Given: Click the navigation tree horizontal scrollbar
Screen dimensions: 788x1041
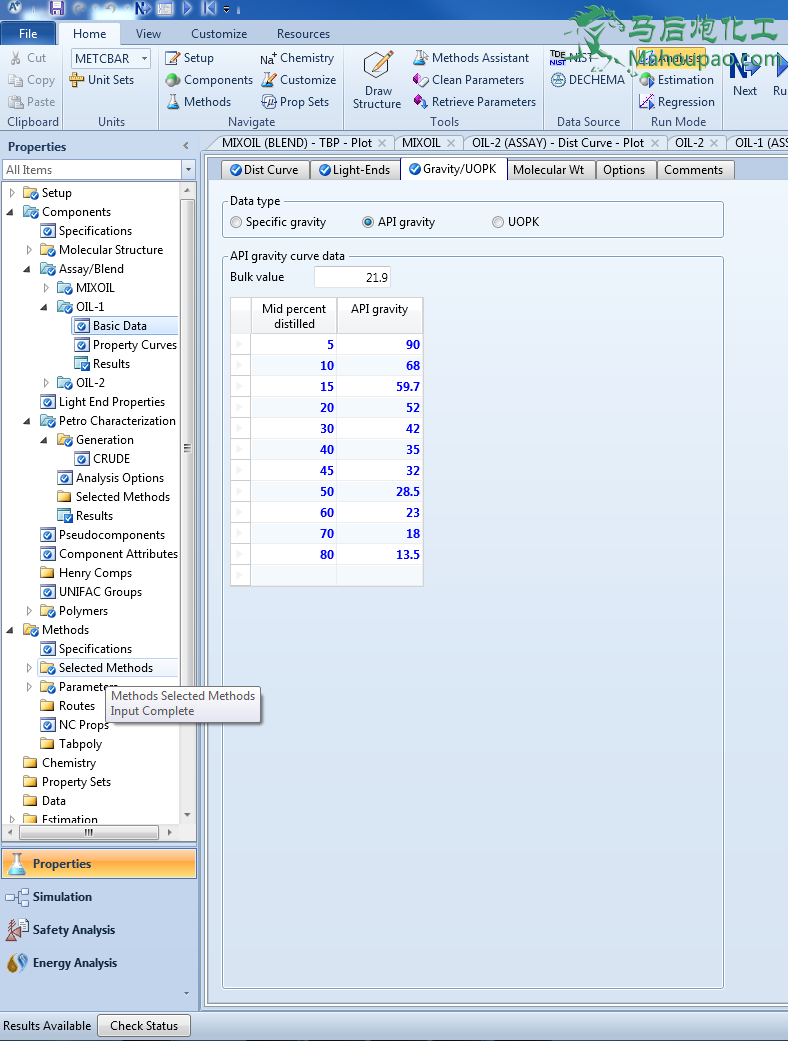Looking at the screenshot, I should [x=89, y=832].
